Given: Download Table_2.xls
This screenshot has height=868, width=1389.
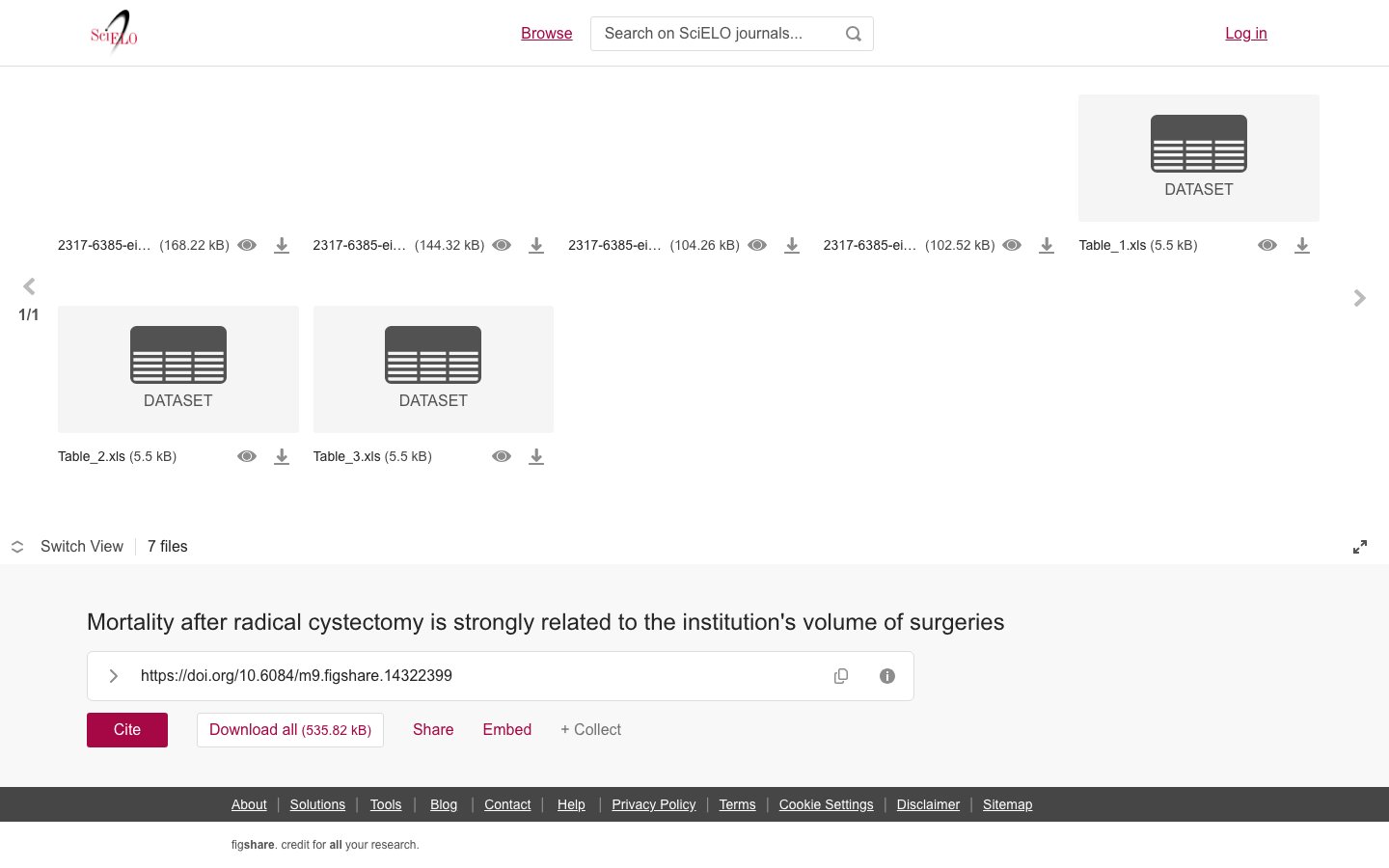Looking at the screenshot, I should [x=282, y=456].
